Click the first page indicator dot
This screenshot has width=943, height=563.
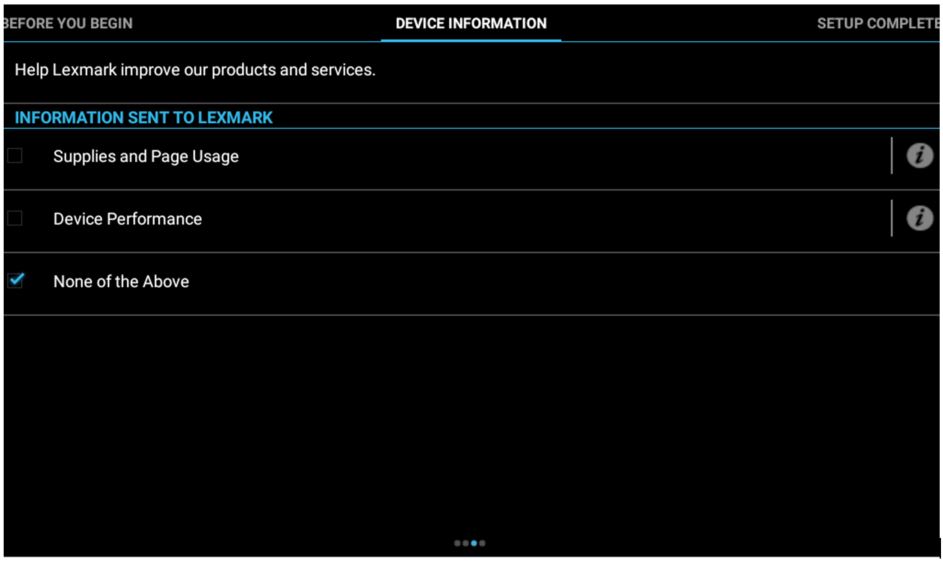tap(457, 543)
